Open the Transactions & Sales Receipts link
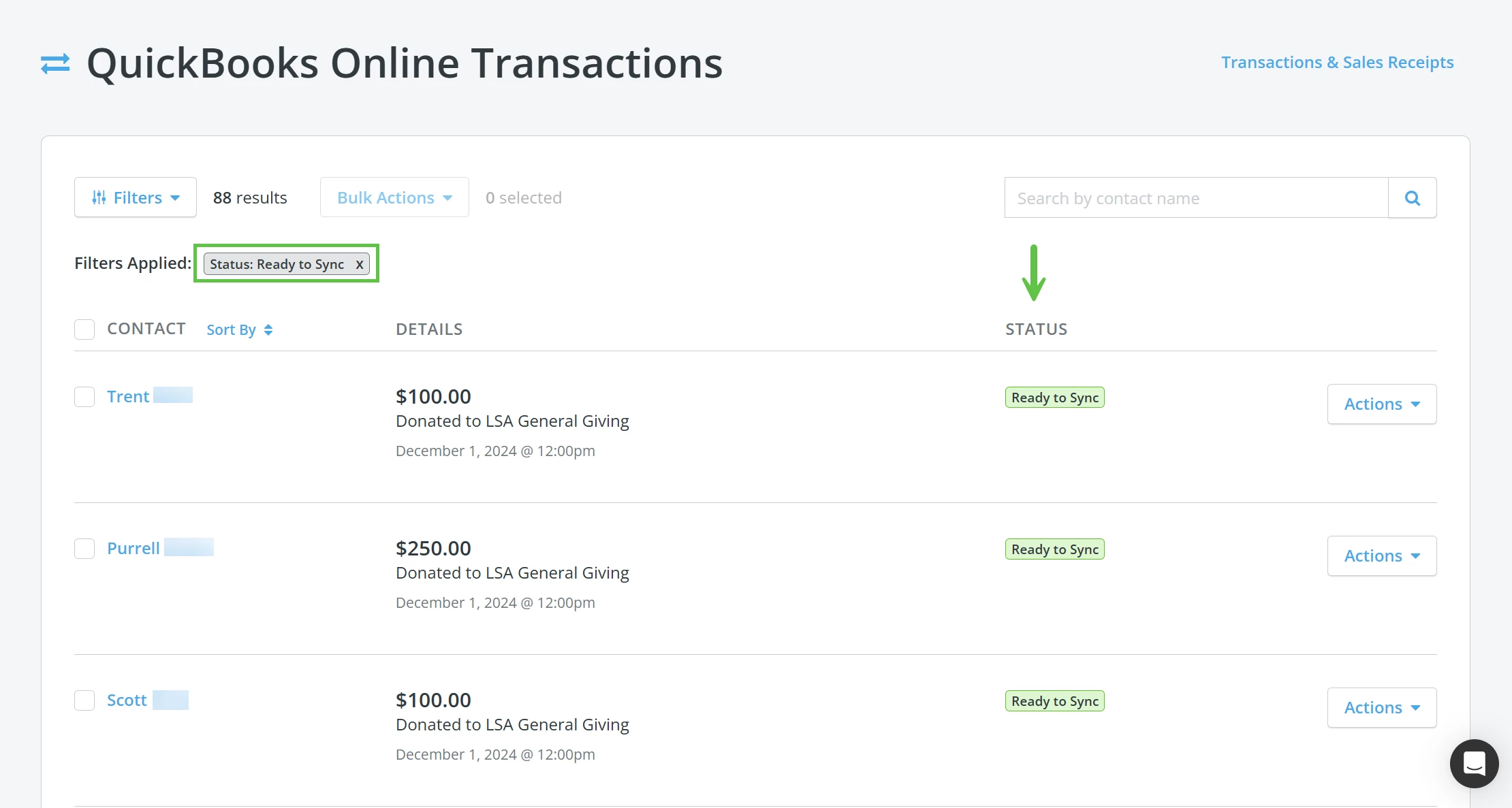The height and width of the screenshot is (808, 1512). point(1337,62)
